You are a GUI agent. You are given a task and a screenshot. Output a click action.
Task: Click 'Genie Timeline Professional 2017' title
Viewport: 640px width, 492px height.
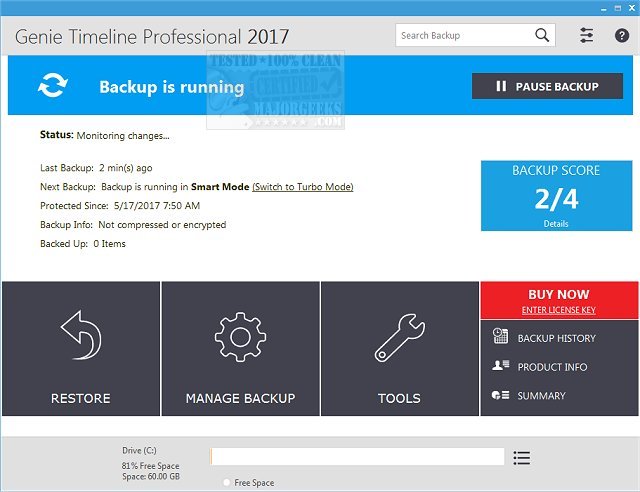152,37
